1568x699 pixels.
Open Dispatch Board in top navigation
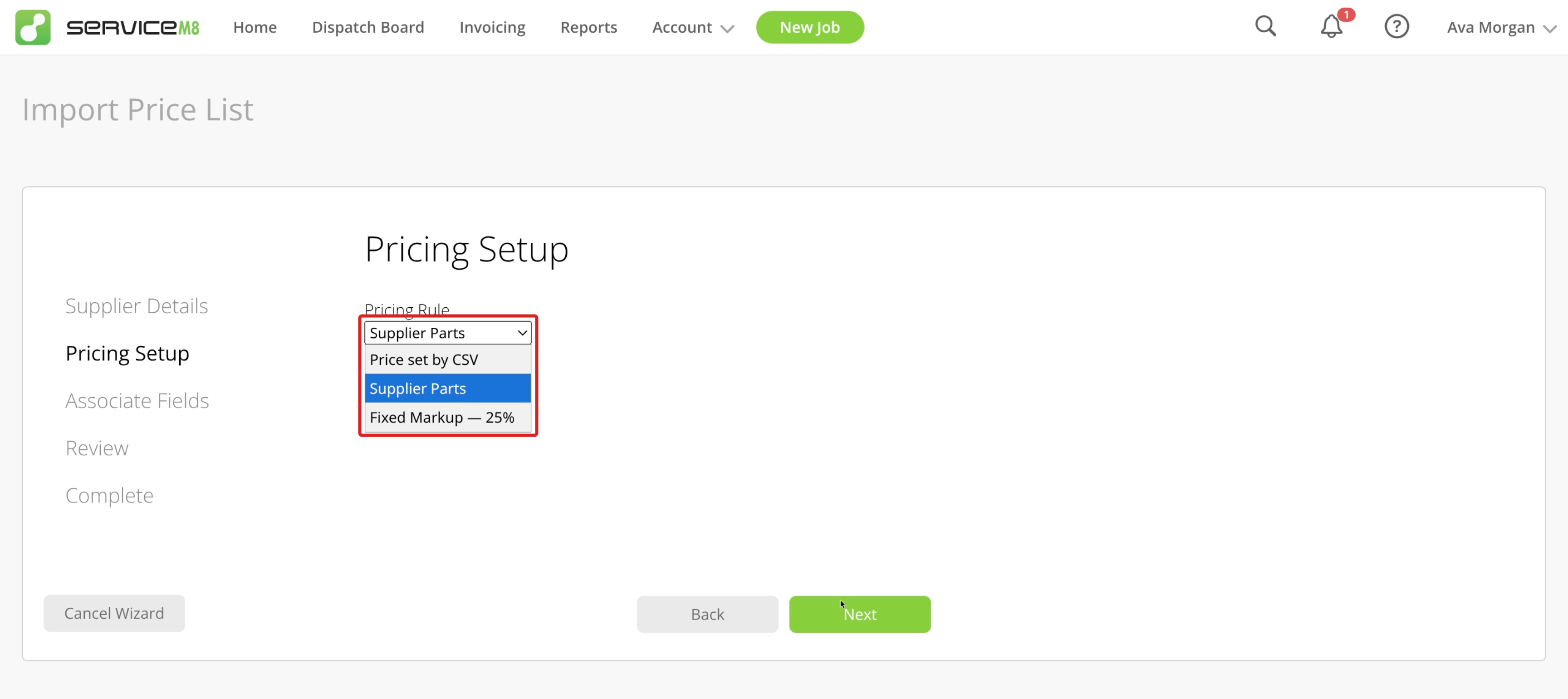(367, 27)
